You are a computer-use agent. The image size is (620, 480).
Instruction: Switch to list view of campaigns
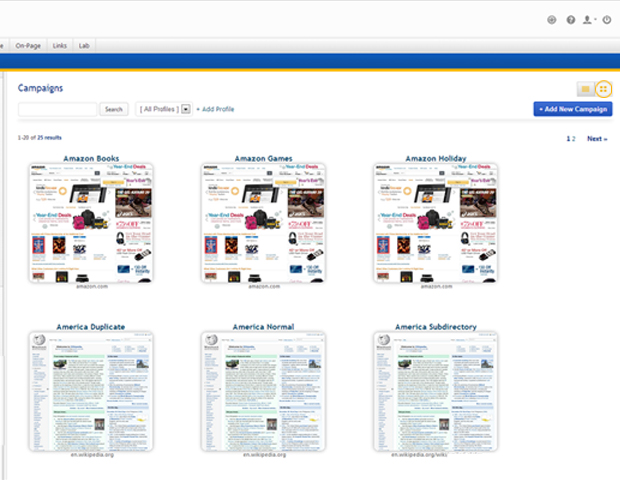(x=585, y=89)
